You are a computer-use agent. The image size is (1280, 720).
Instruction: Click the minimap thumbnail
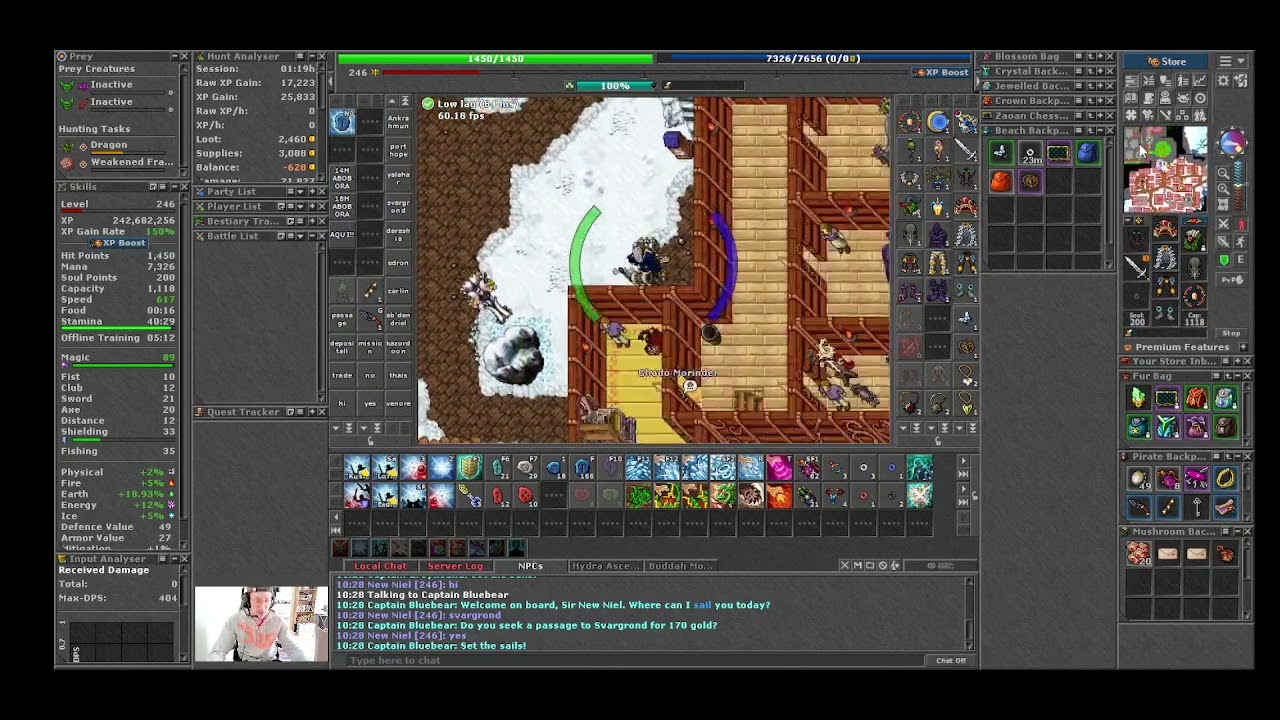[1165, 169]
